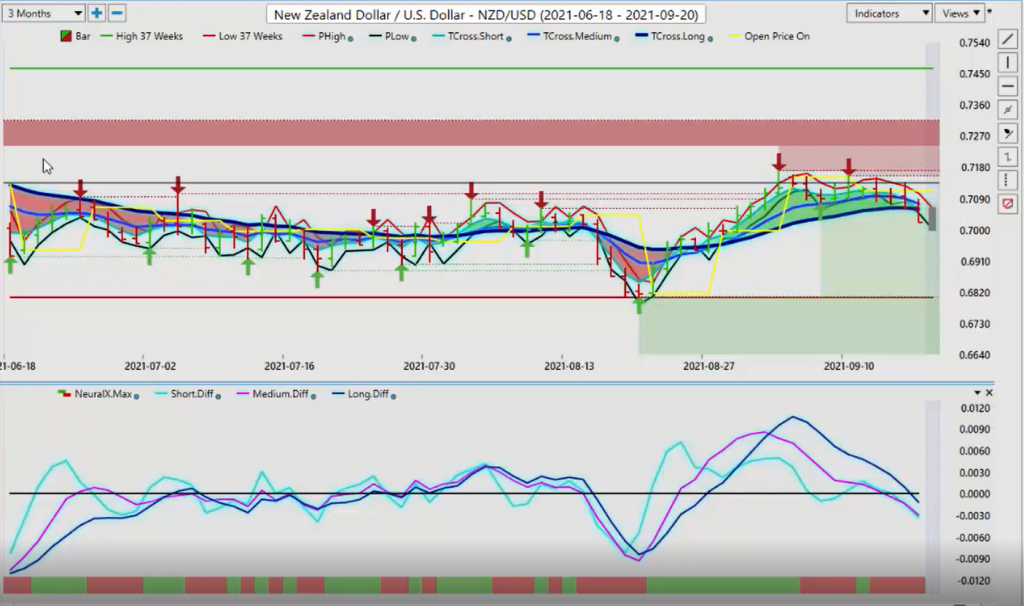1024x606 pixels.
Task: Toggle the NeuralX.Max indicator dot
Action: tap(136, 396)
